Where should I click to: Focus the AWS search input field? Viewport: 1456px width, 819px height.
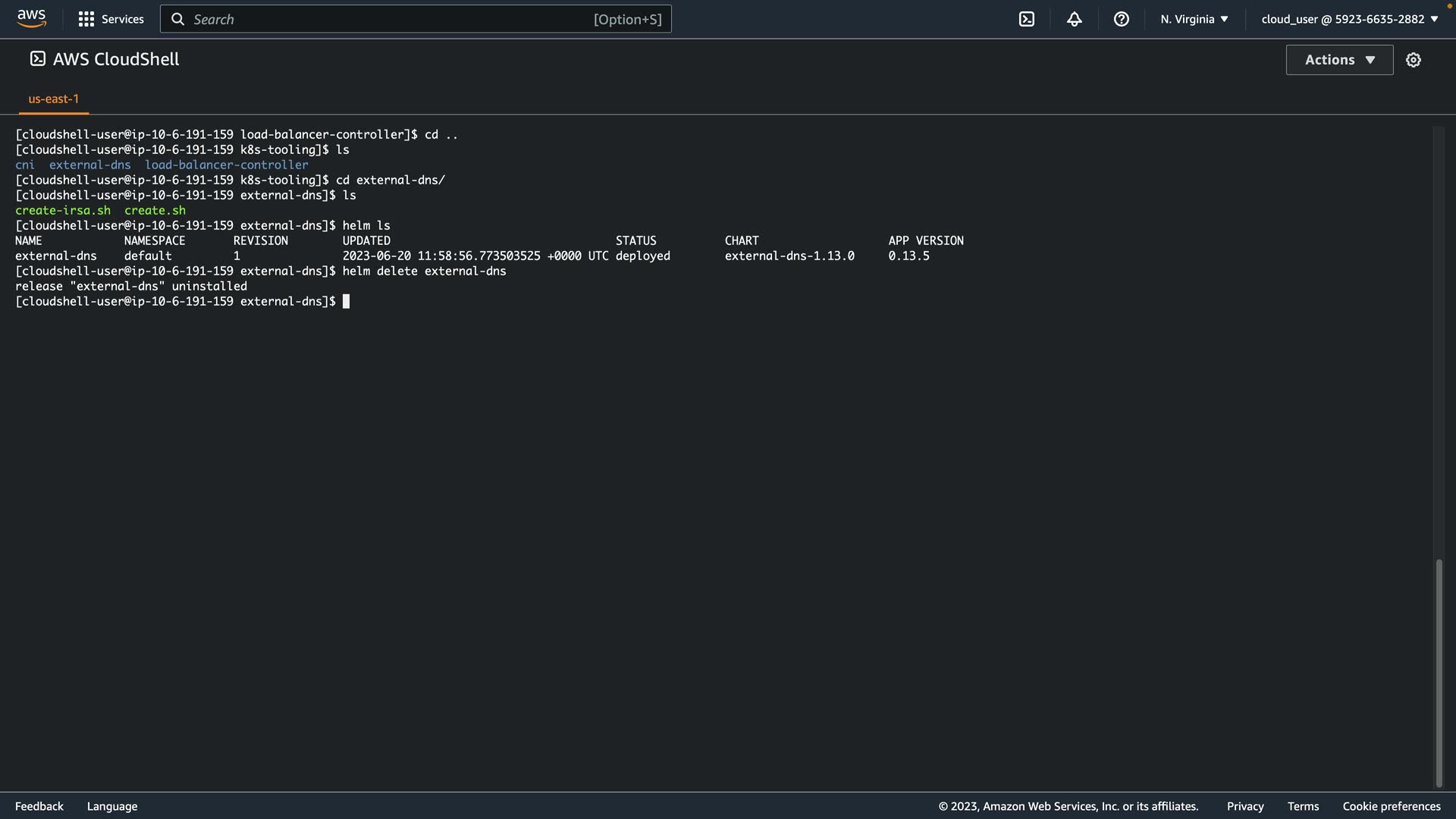click(x=387, y=19)
